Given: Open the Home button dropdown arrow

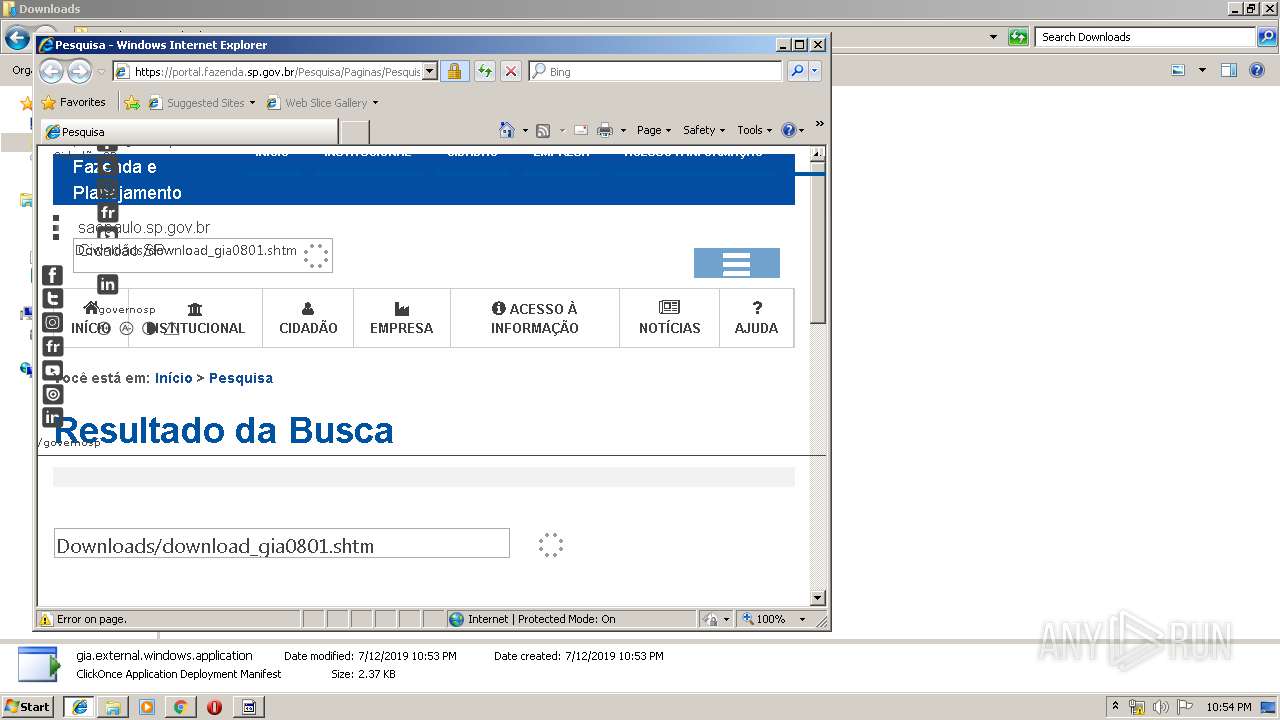Looking at the screenshot, I should coord(525,130).
